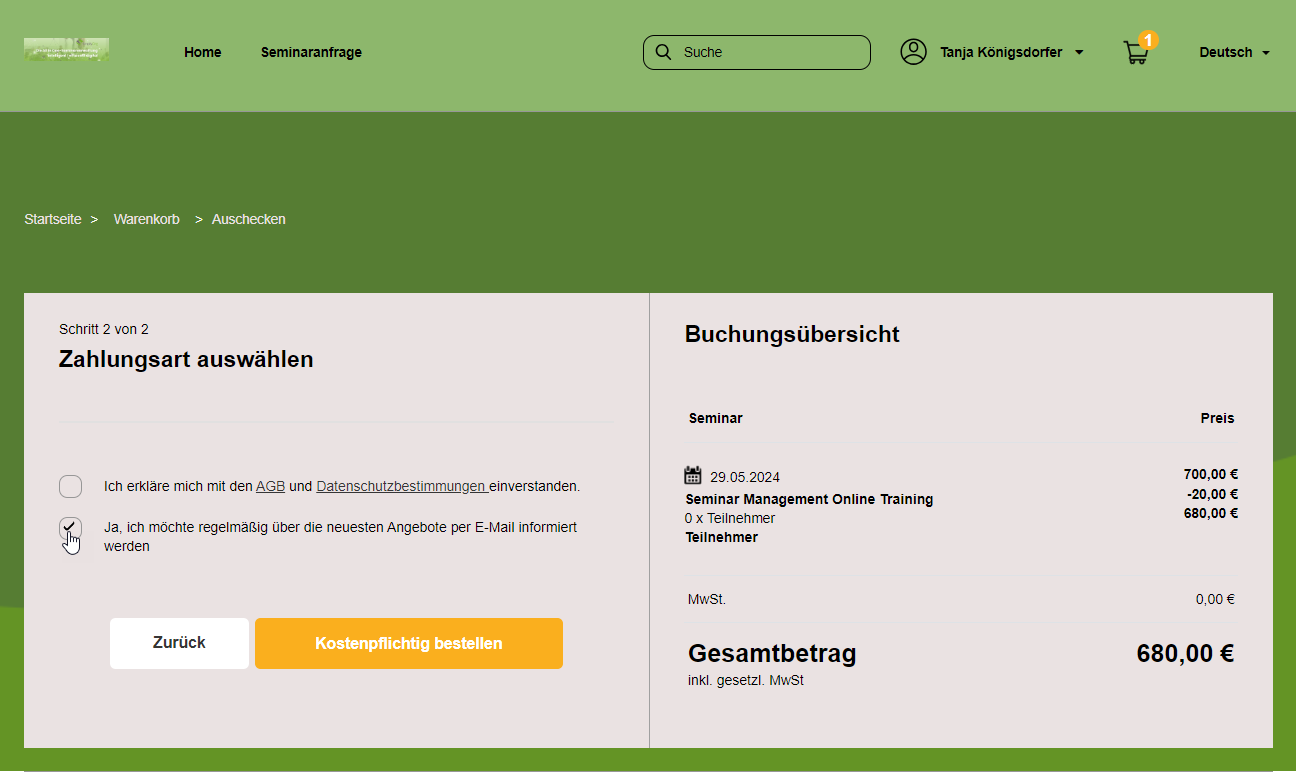
Task: Go to Home menu item
Action: [x=202, y=52]
